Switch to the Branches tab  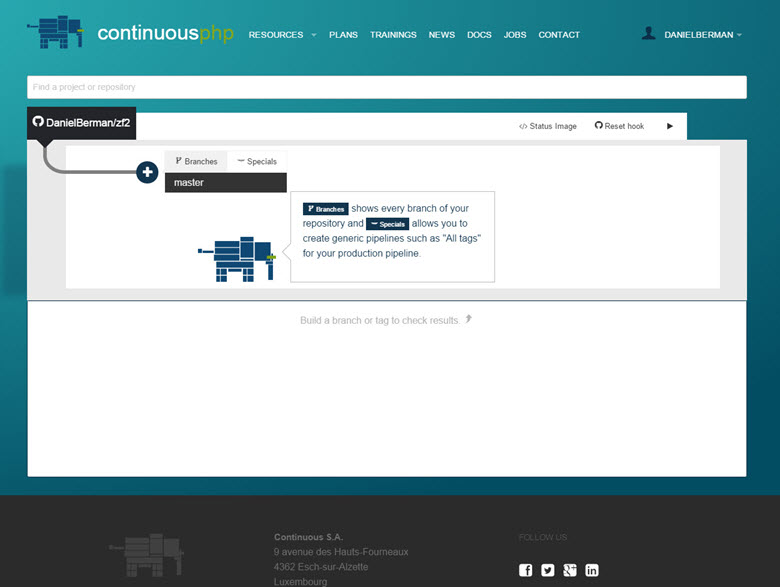point(196,161)
